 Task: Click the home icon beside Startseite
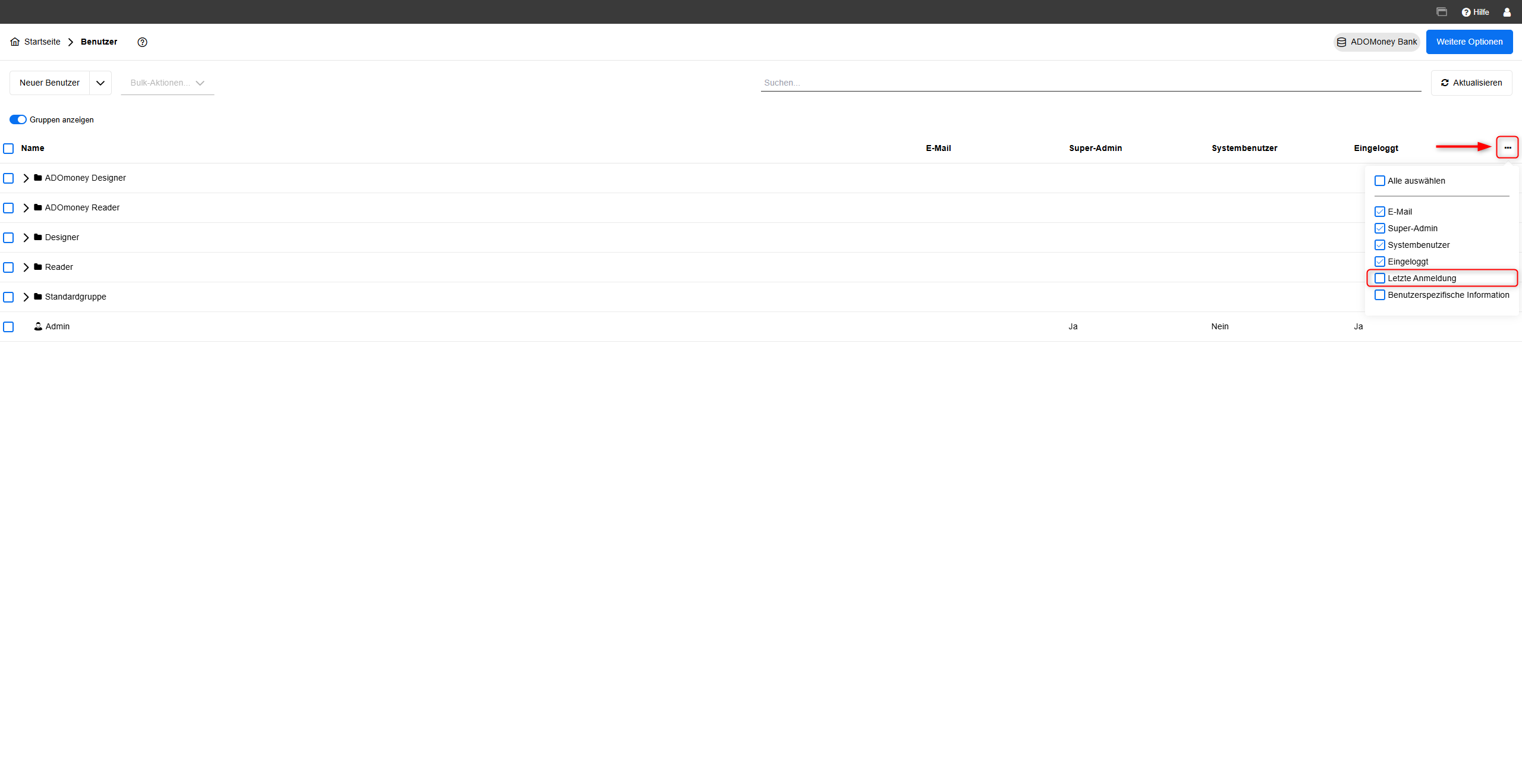click(x=15, y=42)
